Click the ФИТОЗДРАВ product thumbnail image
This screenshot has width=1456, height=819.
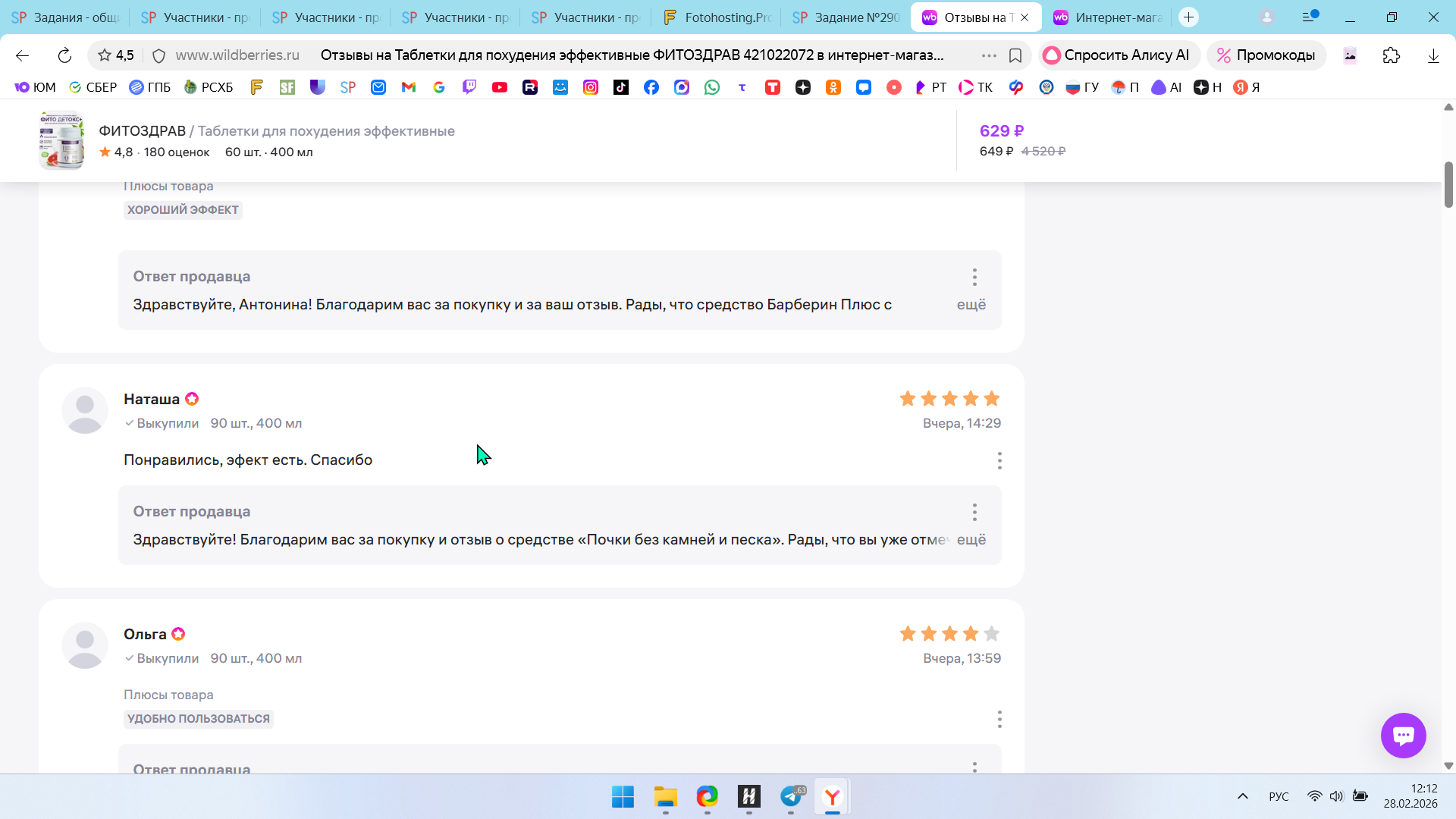coord(61,141)
